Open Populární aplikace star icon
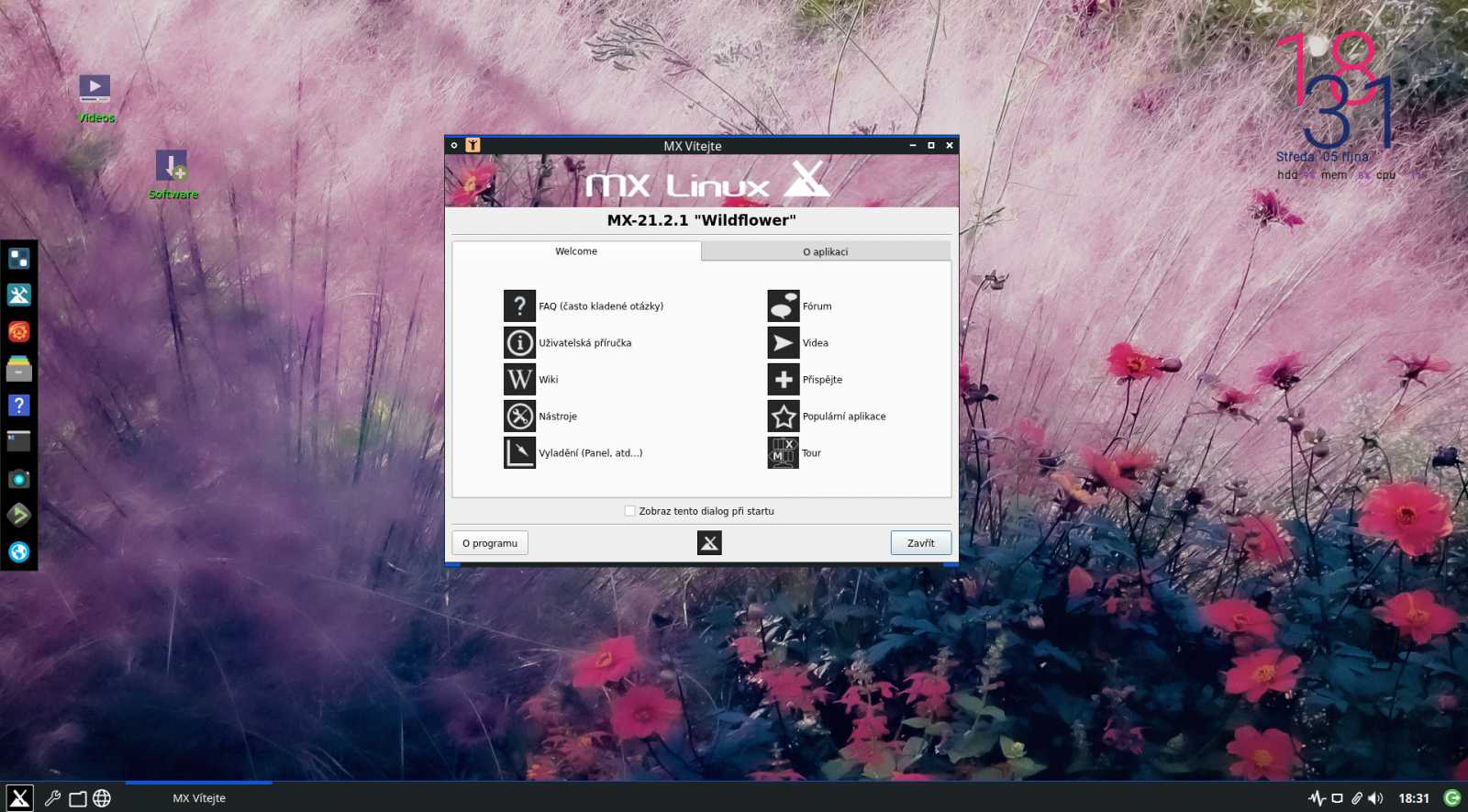Viewport: 1468px width, 812px height. (x=784, y=416)
